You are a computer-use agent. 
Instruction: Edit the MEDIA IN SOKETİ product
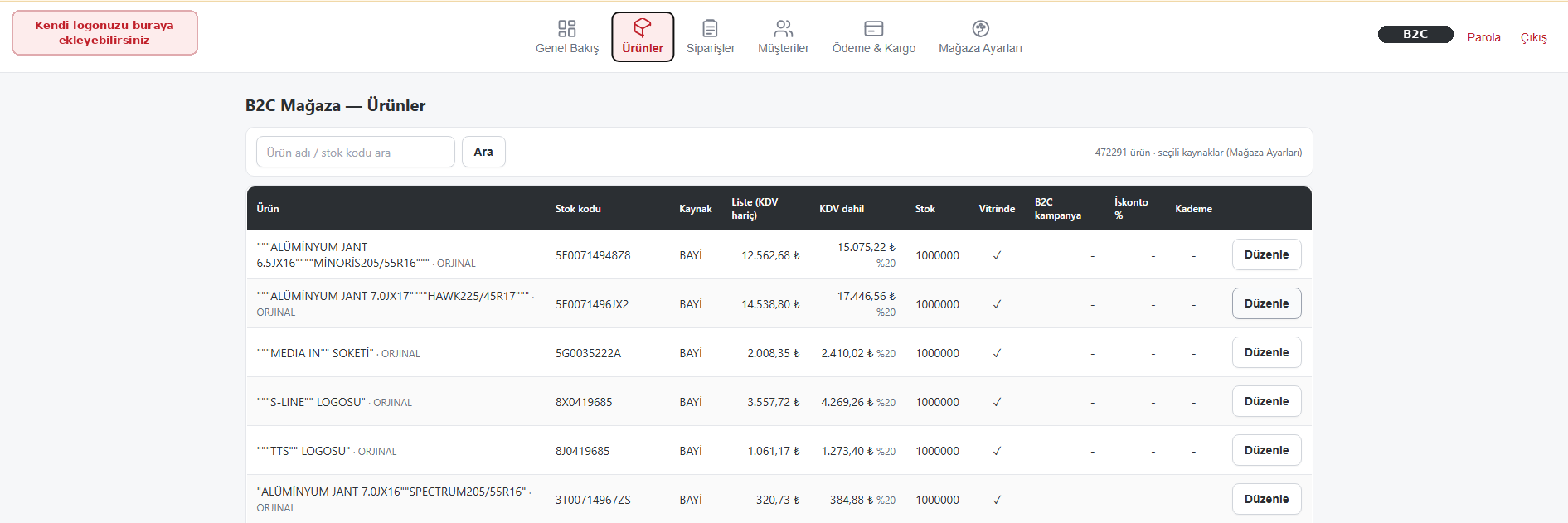point(1266,352)
